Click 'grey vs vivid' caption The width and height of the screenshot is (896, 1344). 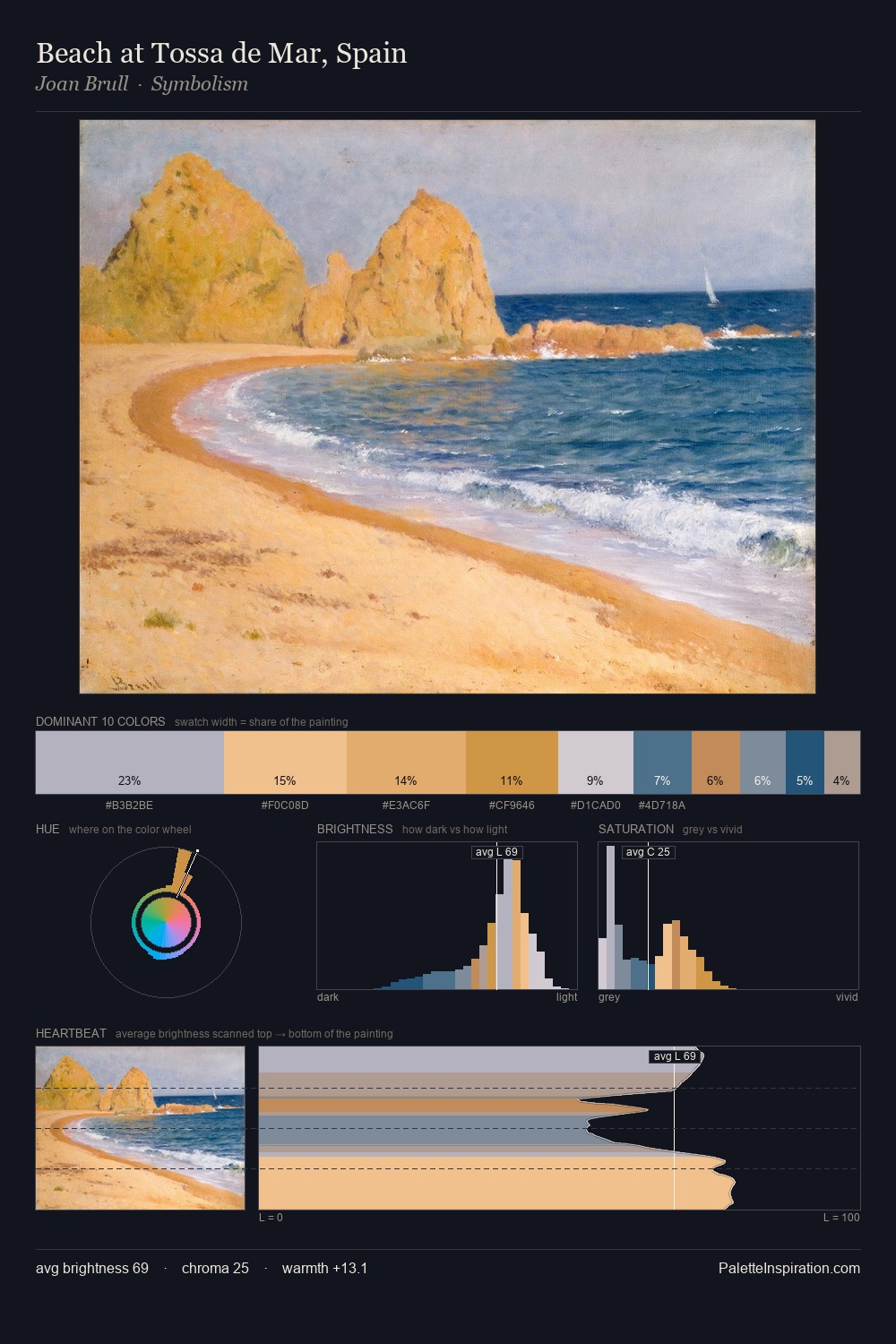pos(712,830)
